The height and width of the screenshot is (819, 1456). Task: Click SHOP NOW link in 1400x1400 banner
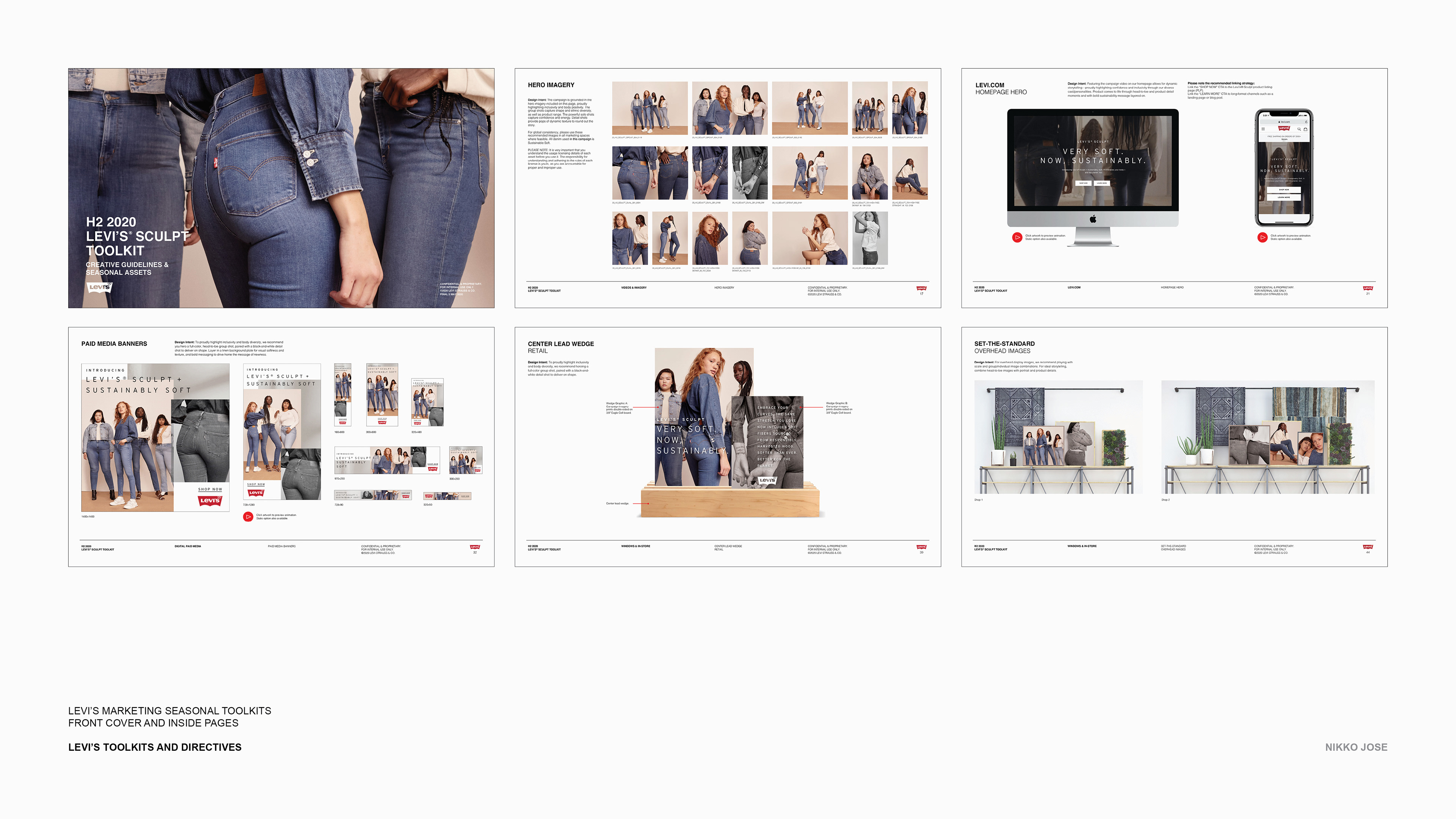pos(210,489)
